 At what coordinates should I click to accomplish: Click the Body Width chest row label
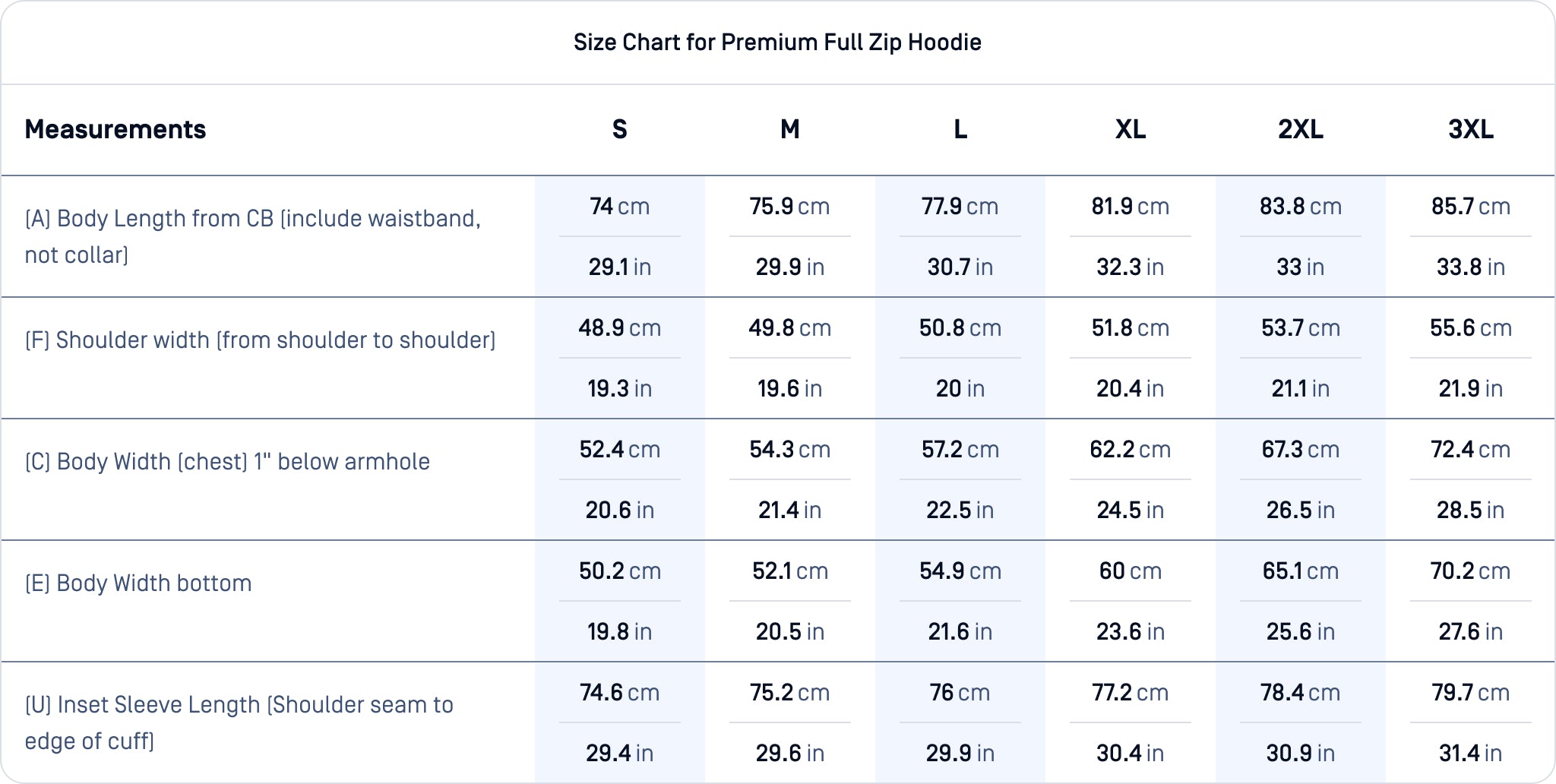coord(227,462)
